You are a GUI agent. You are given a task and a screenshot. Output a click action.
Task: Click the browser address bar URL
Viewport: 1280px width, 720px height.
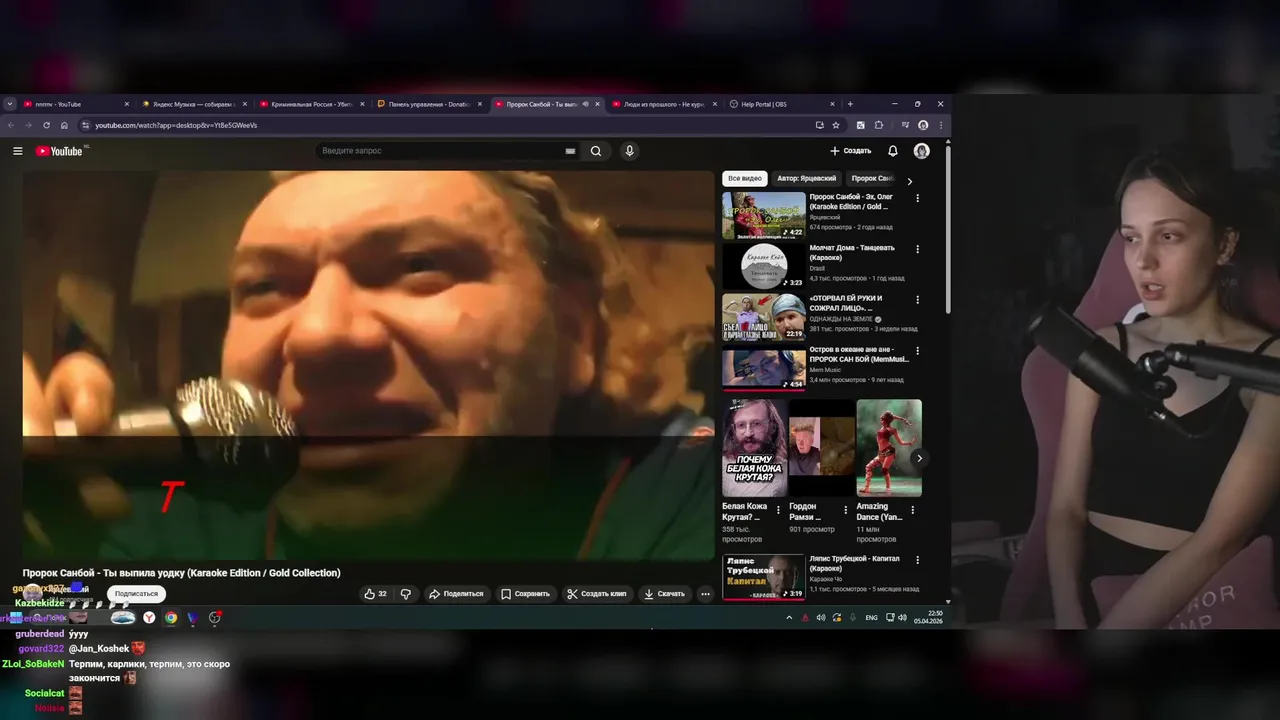pos(176,125)
